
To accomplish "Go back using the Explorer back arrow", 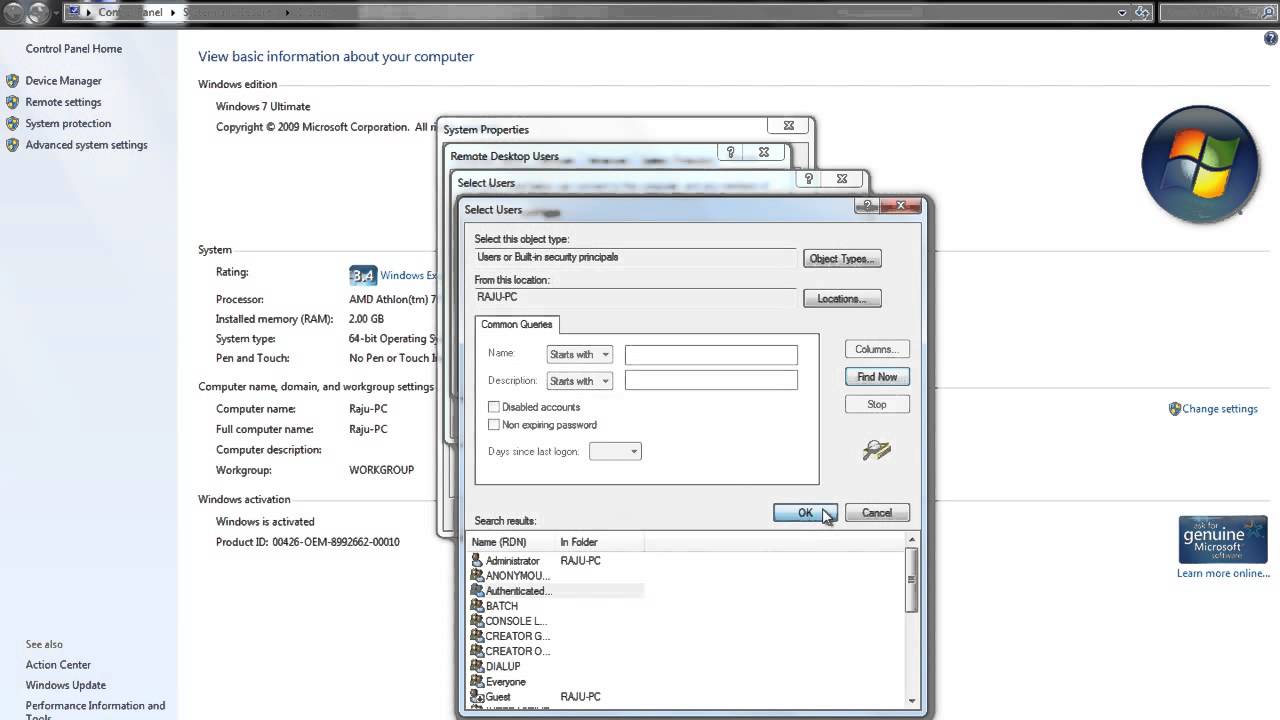I will (13, 13).
